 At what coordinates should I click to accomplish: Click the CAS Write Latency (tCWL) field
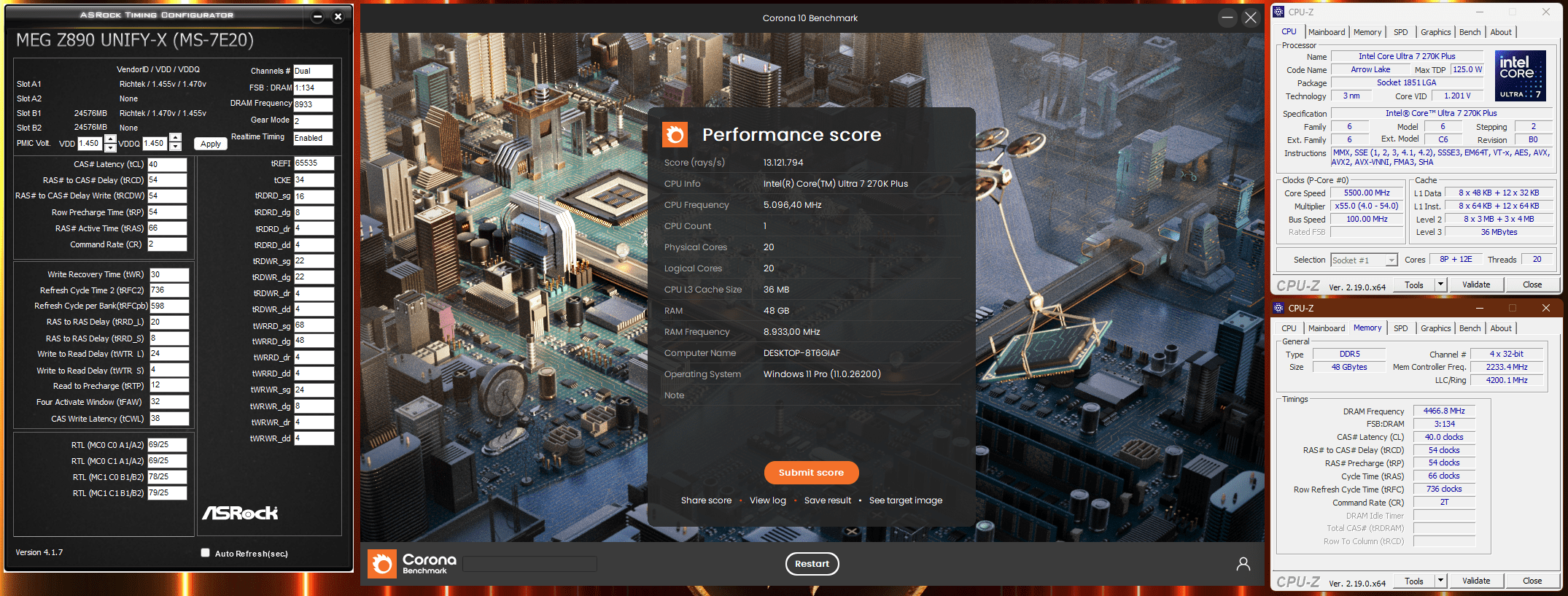click(x=169, y=419)
